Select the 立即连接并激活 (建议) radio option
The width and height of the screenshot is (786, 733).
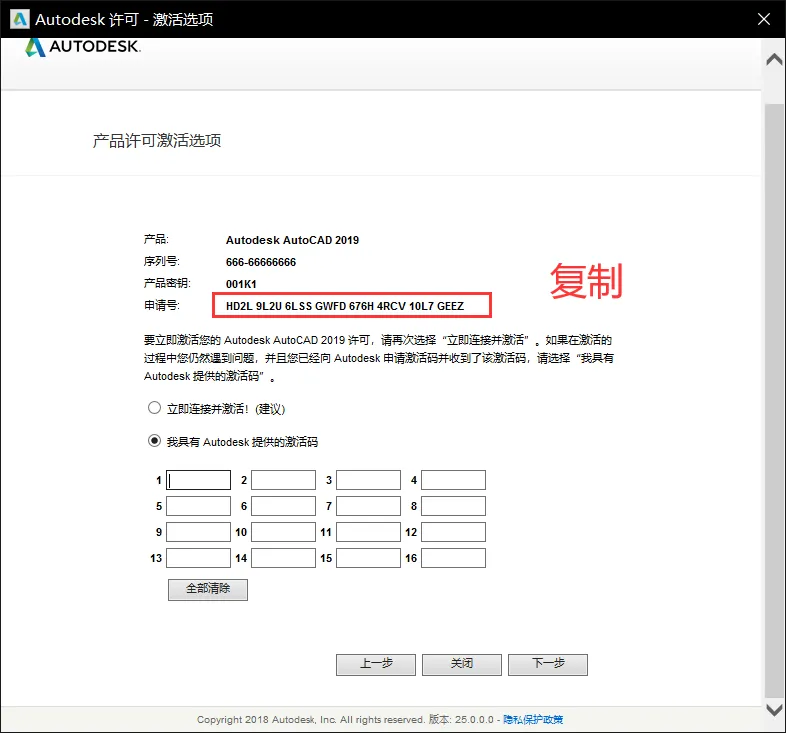[x=154, y=408]
